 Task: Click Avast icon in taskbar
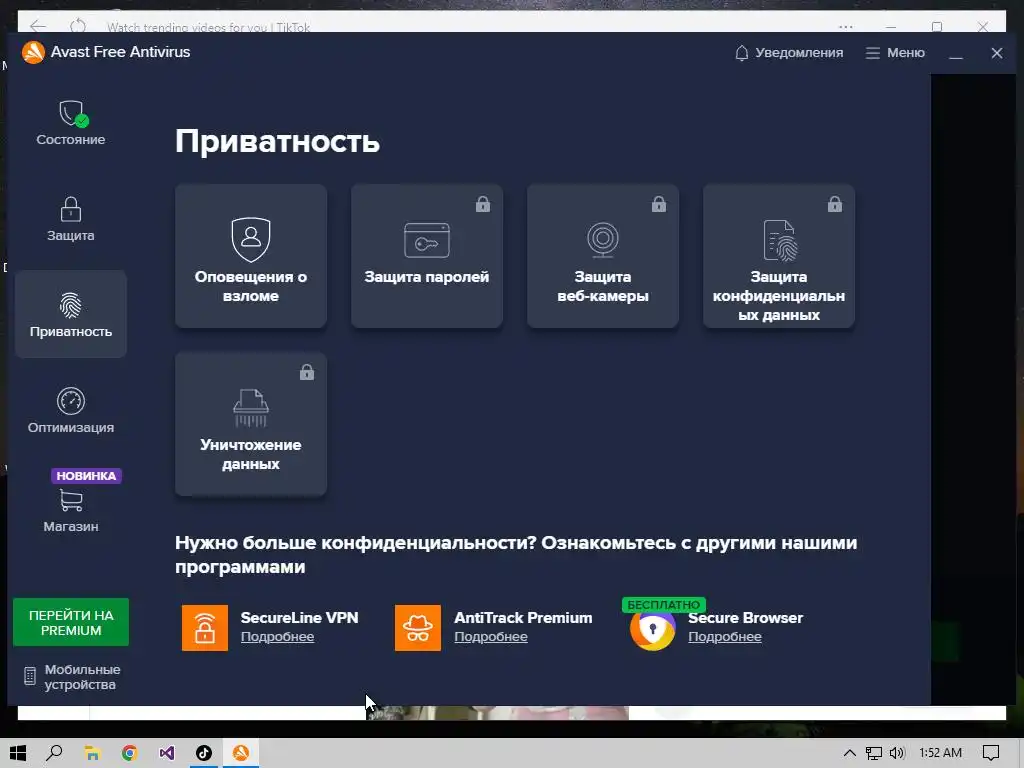[x=241, y=753]
